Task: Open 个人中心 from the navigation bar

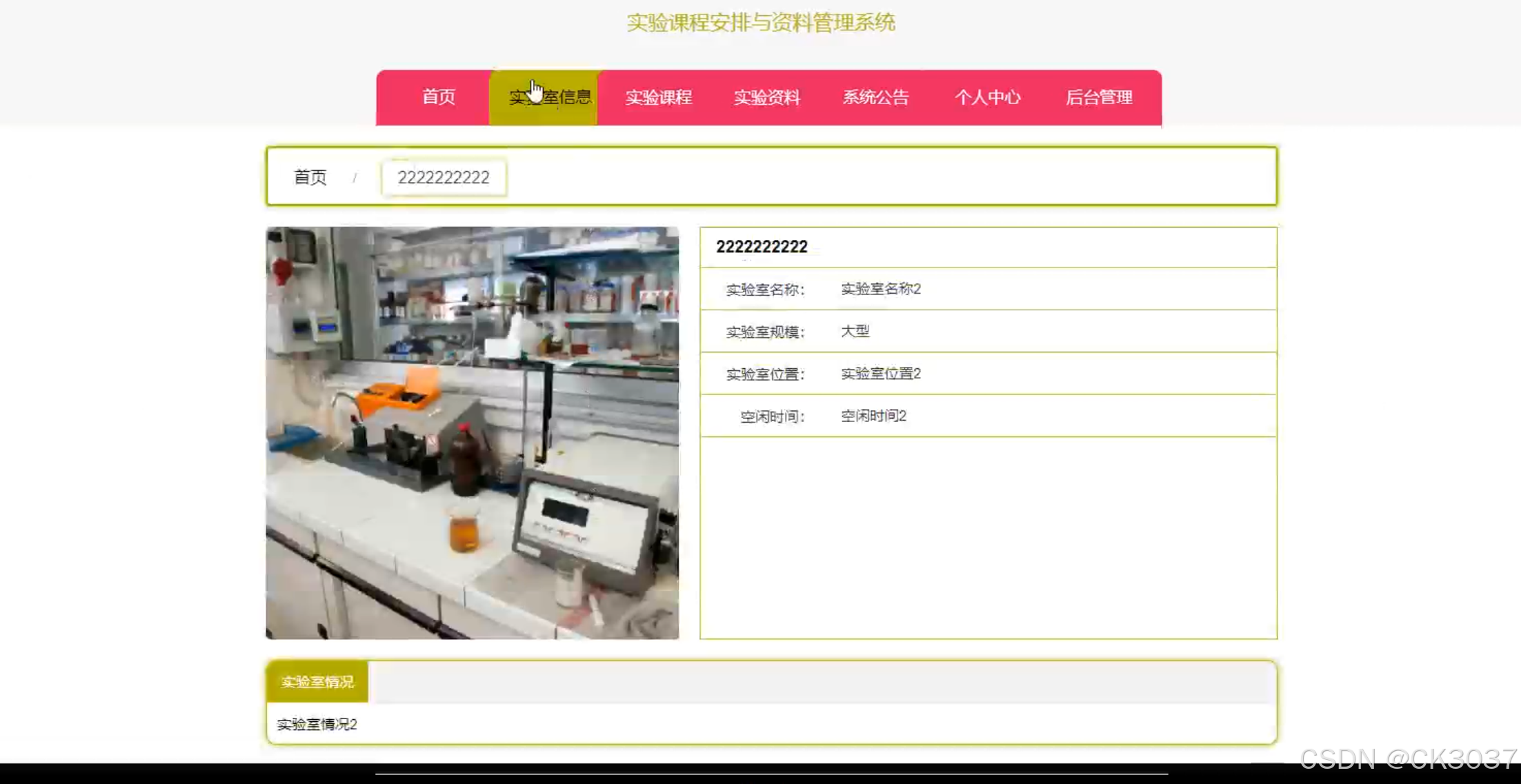Action: 987,97
